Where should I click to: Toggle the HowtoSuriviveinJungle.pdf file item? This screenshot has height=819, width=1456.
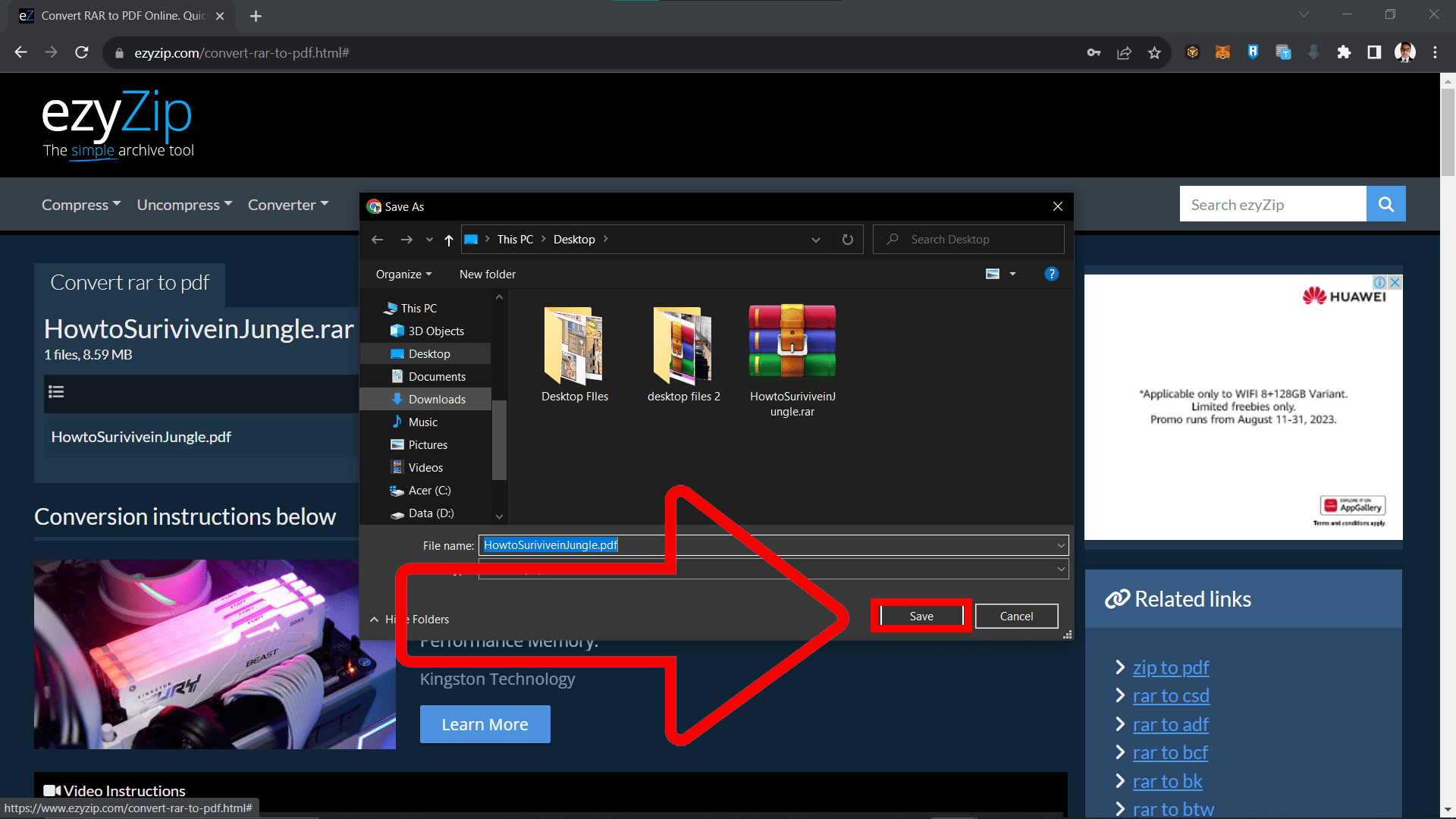(141, 436)
